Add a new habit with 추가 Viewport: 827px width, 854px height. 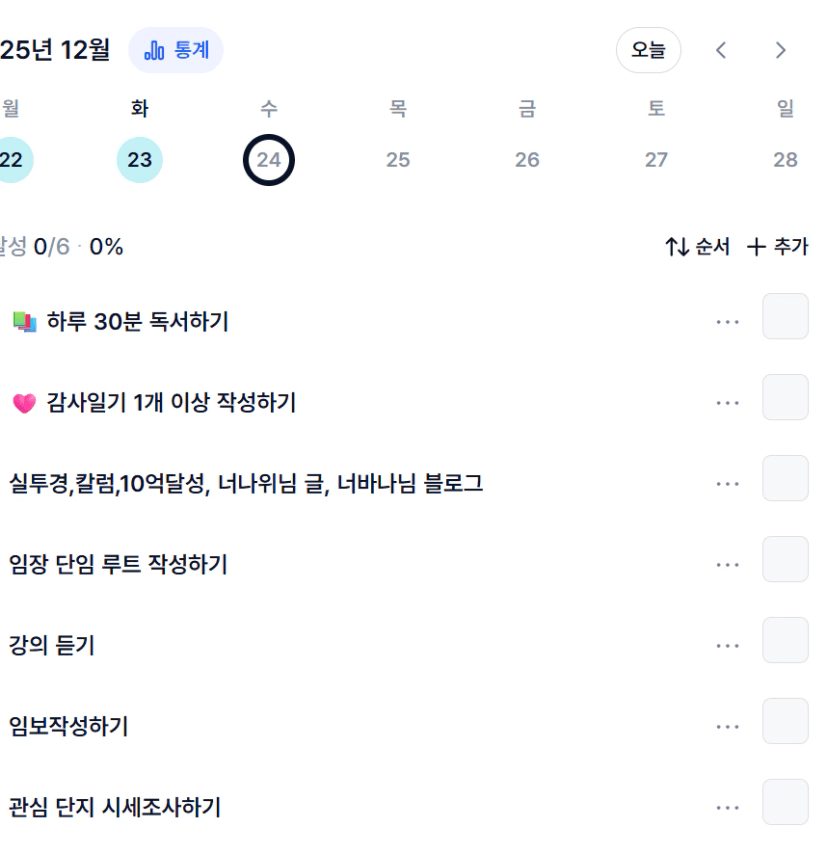(777, 246)
